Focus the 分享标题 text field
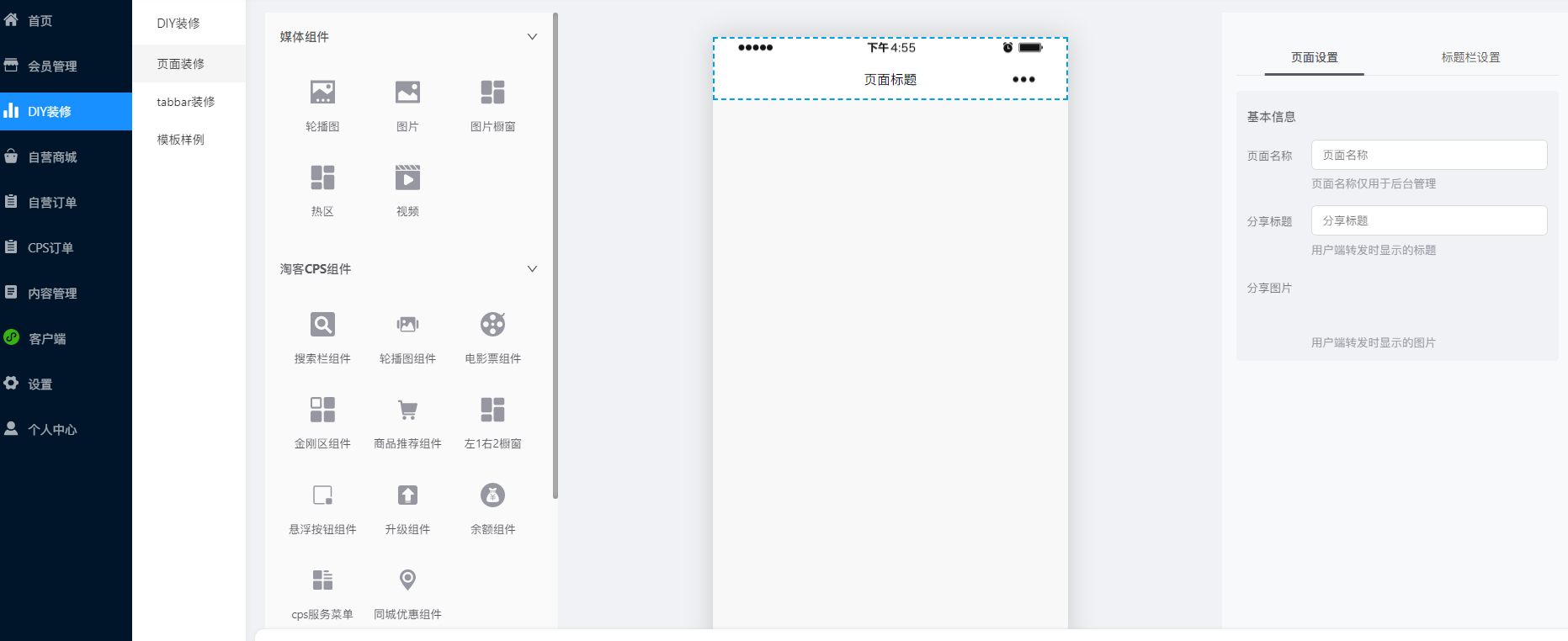The image size is (1568, 641). [x=1428, y=220]
